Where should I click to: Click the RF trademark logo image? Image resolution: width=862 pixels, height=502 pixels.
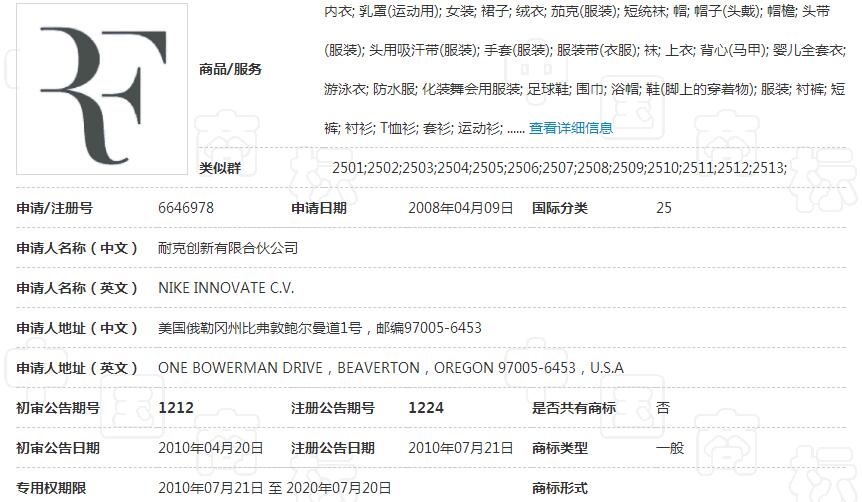click(102, 89)
